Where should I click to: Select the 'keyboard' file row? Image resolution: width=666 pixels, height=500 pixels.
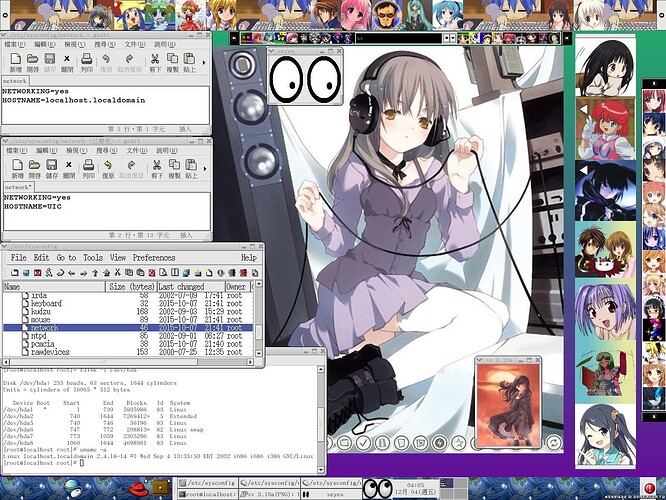[128, 303]
